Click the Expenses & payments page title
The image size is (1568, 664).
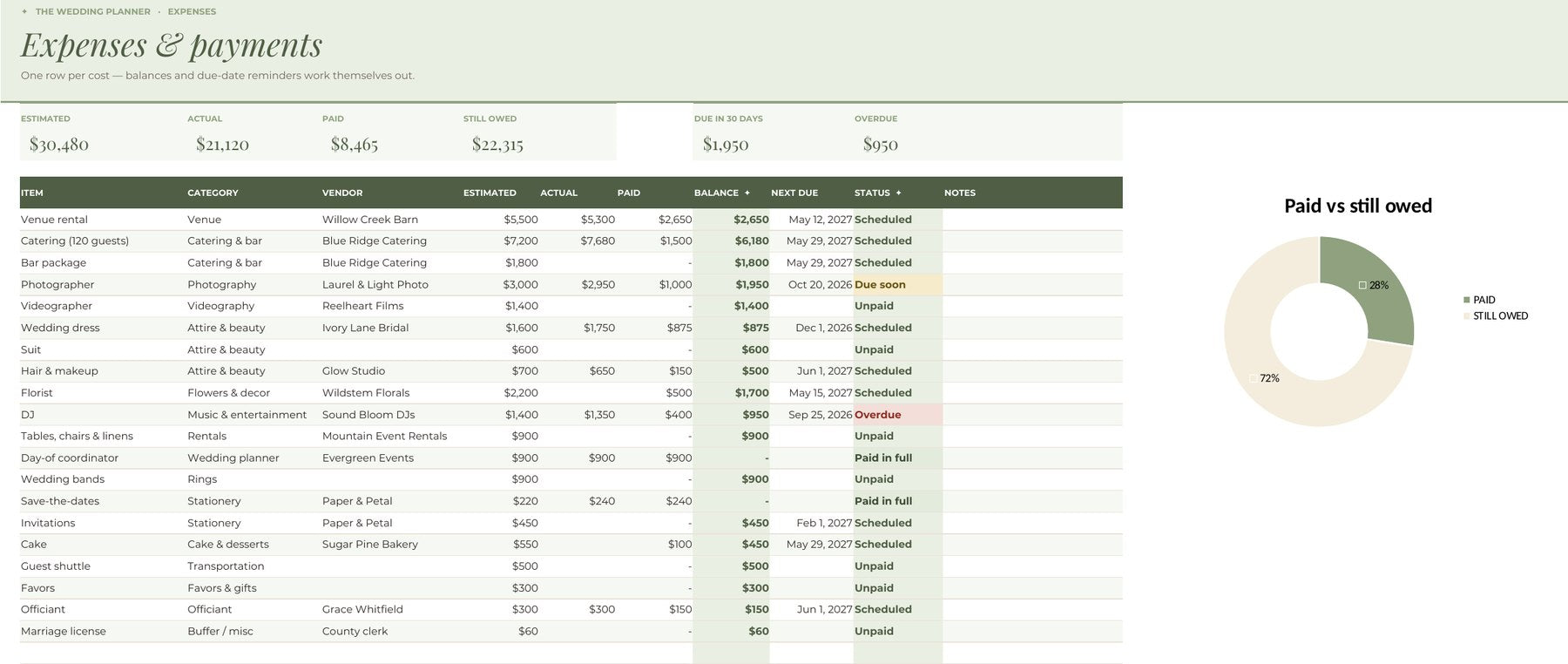click(x=172, y=45)
